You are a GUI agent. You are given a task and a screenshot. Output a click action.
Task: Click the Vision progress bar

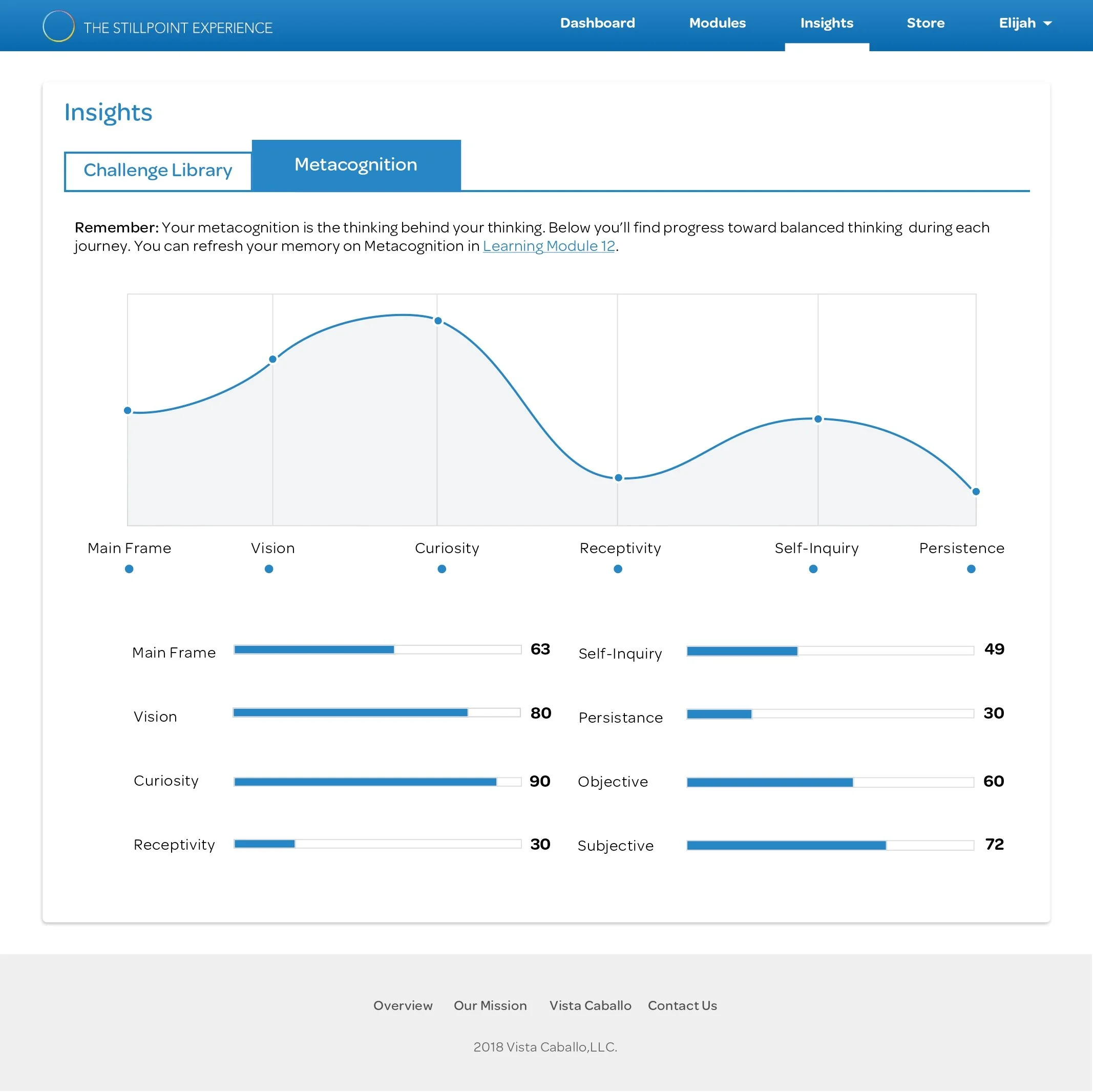tap(377, 712)
